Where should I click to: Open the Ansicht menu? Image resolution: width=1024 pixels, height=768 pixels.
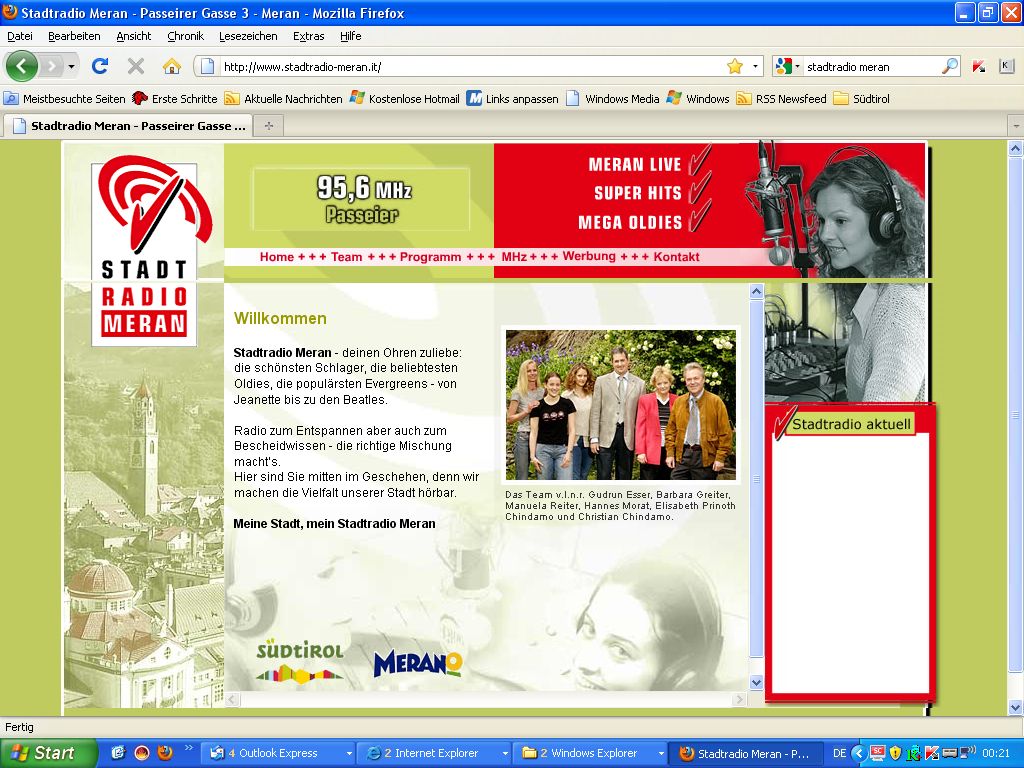coord(134,36)
